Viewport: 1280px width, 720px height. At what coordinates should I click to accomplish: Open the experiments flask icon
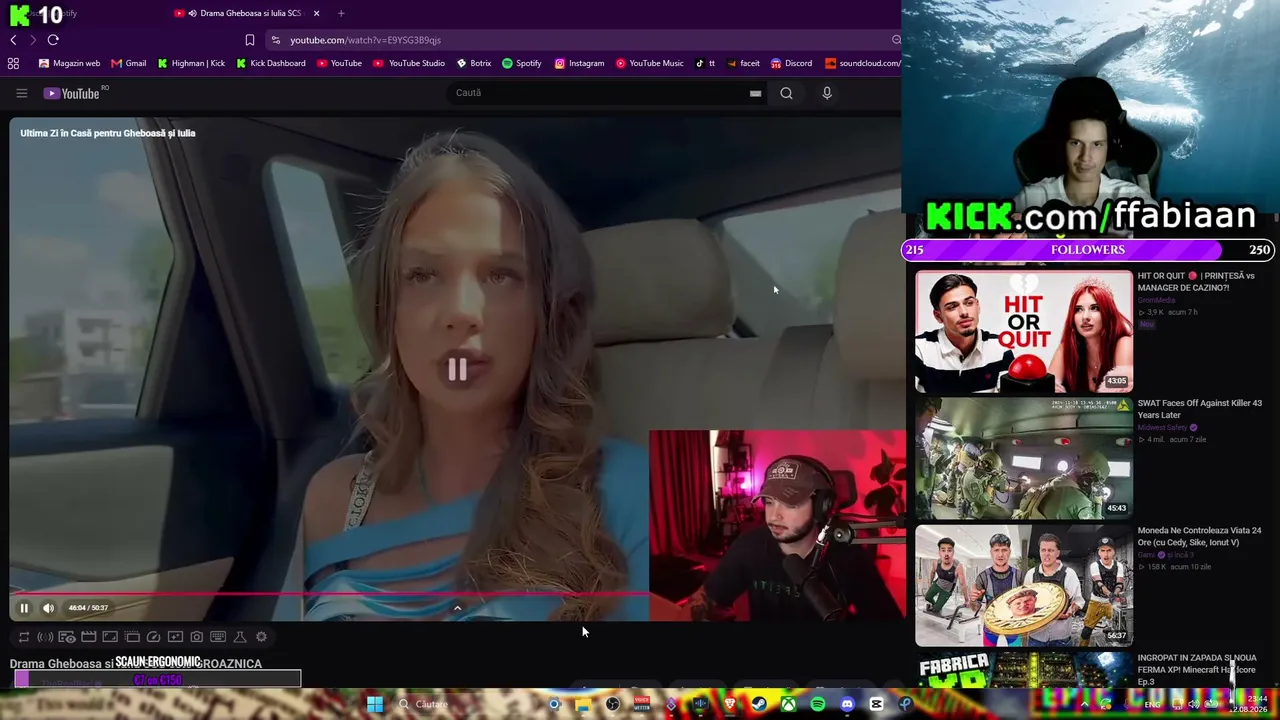[x=240, y=637]
